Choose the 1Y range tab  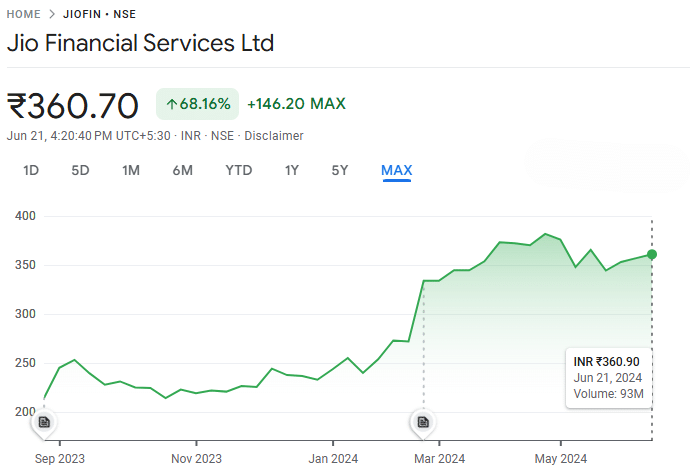point(292,170)
